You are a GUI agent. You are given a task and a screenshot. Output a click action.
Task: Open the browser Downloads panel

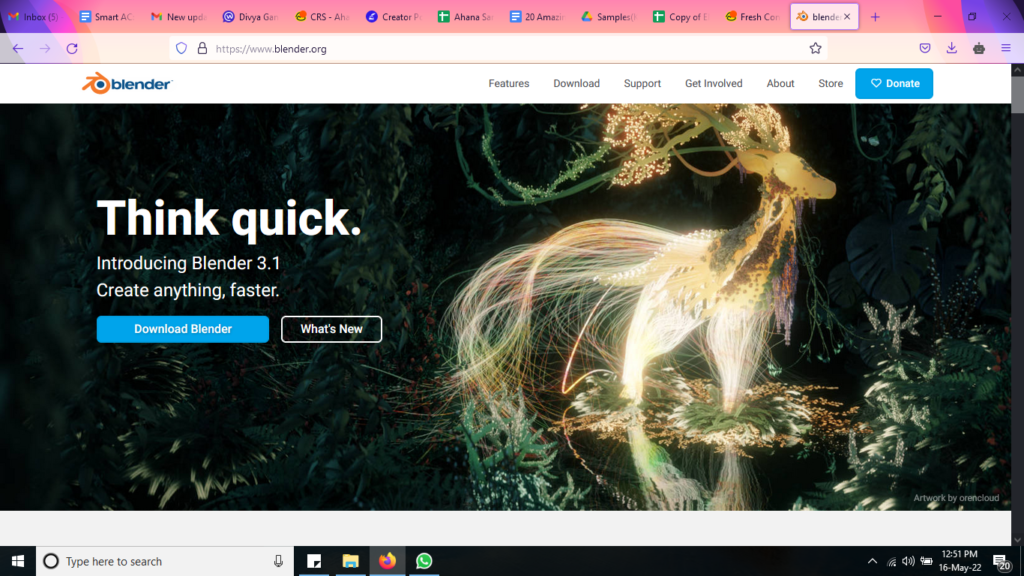[x=952, y=48]
